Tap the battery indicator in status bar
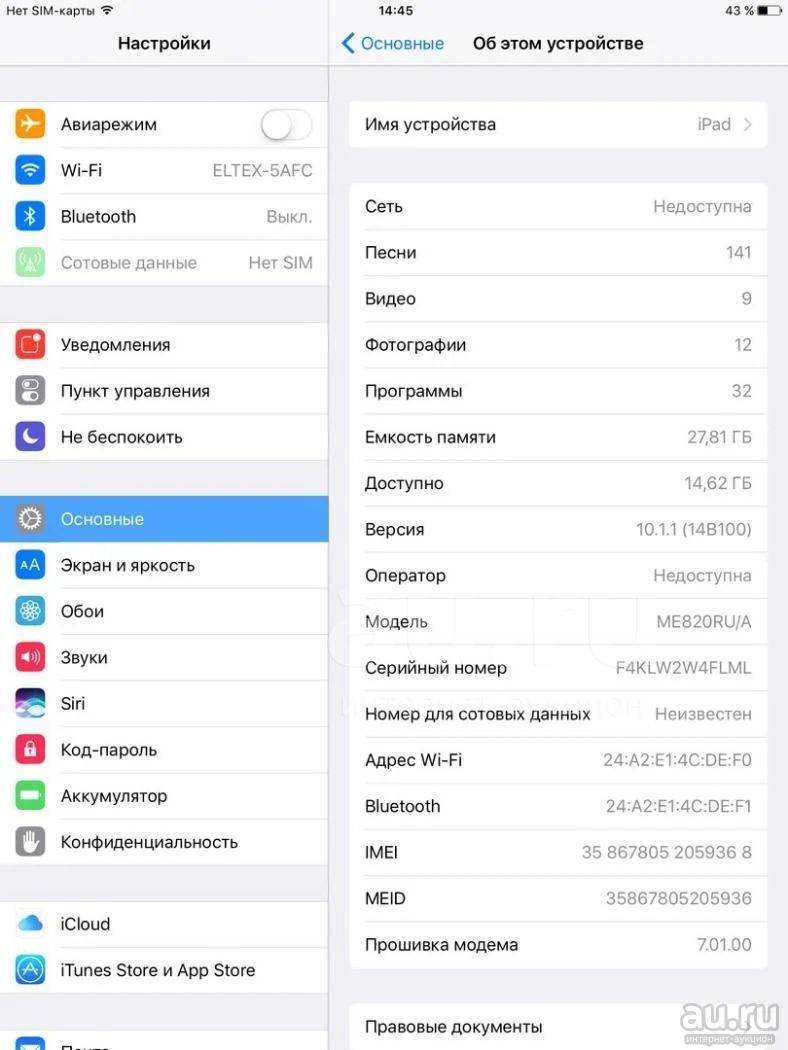788x1050 pixels. pyautogui.click(x=769, y=11)
